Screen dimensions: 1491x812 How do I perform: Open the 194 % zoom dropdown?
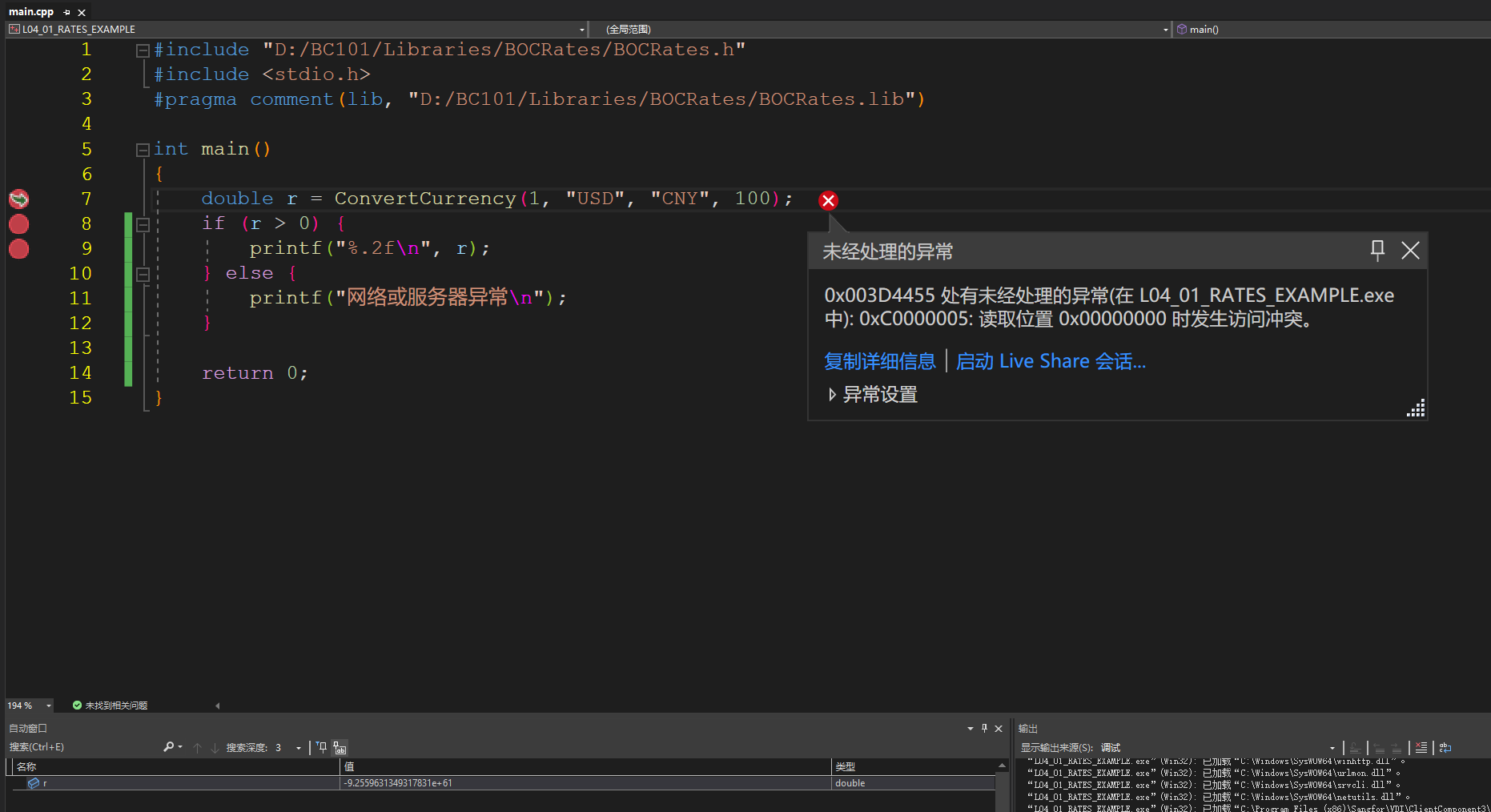pos(49,705)
